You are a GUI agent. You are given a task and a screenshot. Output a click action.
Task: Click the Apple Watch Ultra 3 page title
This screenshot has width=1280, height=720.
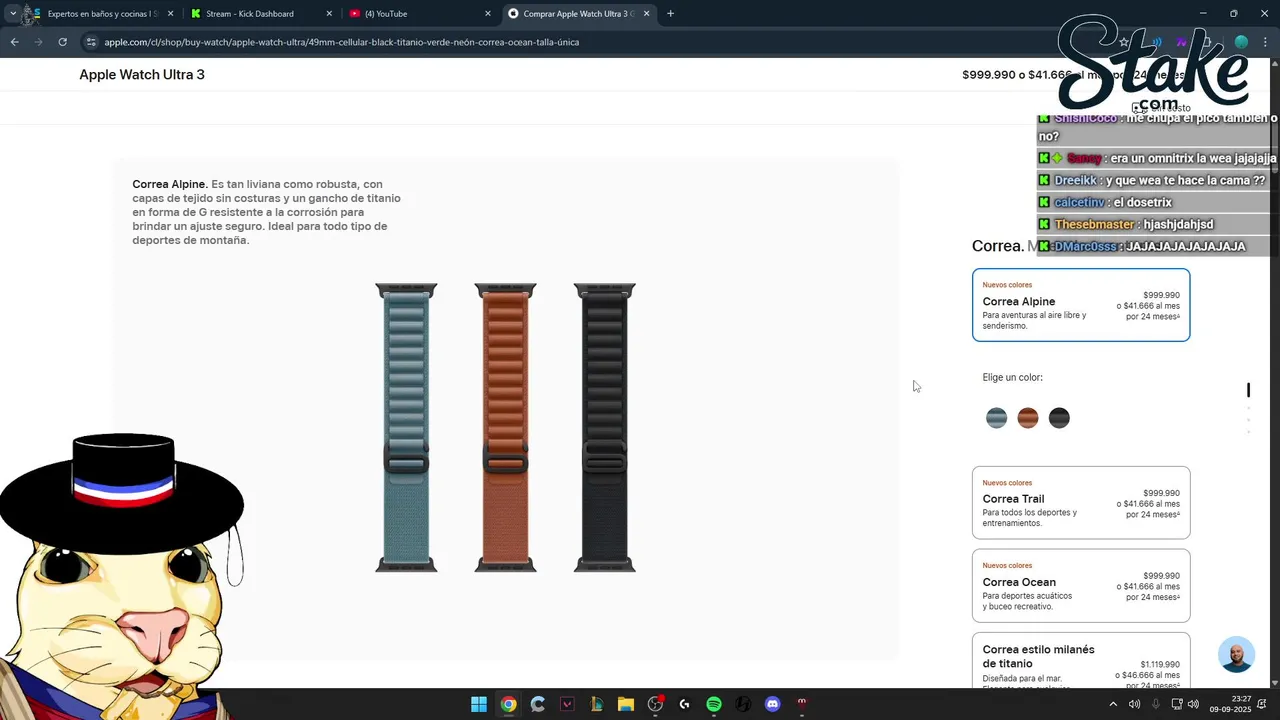[142, 75]
